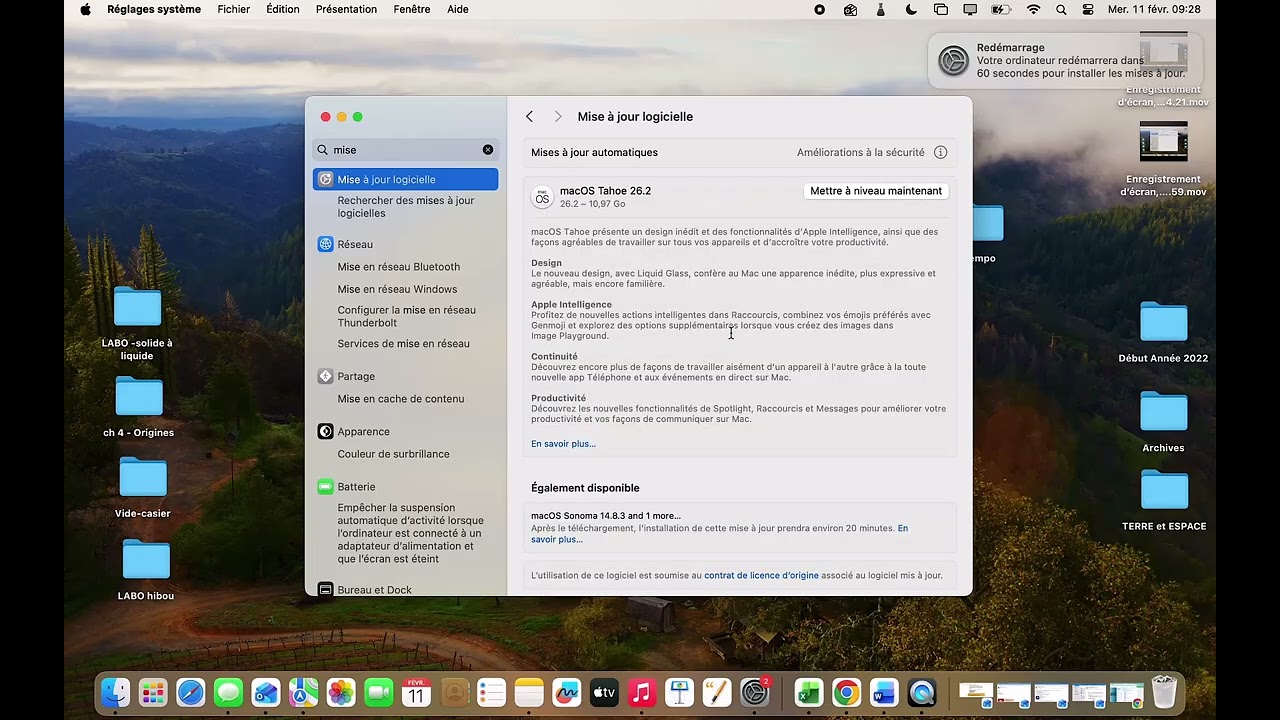Screen dimensions: 1280x720
Task: Open Contacts app in the dock
Action: point(454,692)
